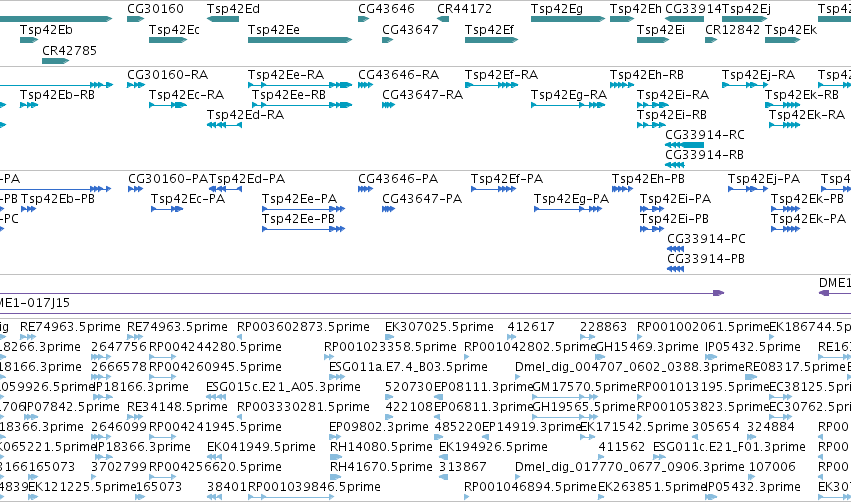Screen dimensions: 851x502
Task: Click cDNA RP001023358.5prime
Action: (x=390, y=347)
